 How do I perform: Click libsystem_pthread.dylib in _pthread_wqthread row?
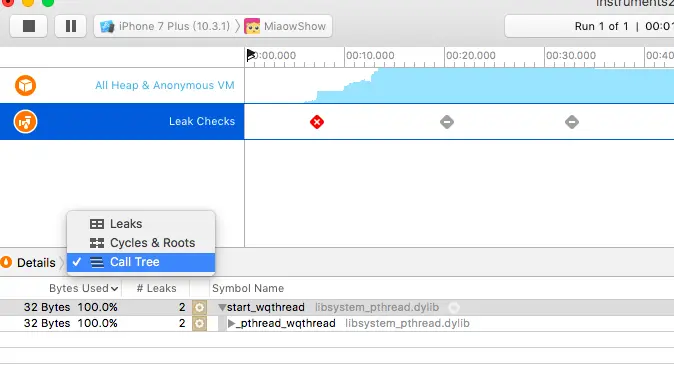point(407,323)
